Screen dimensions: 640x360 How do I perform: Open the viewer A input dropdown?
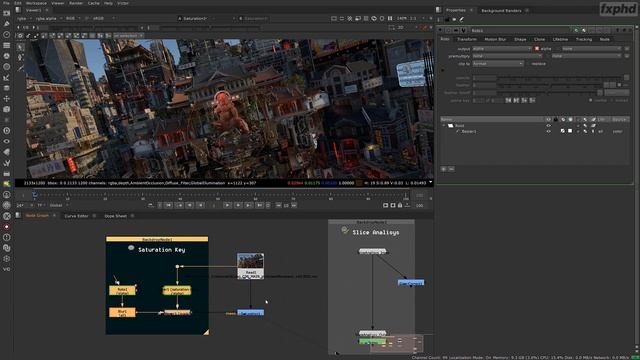(206, 18)
